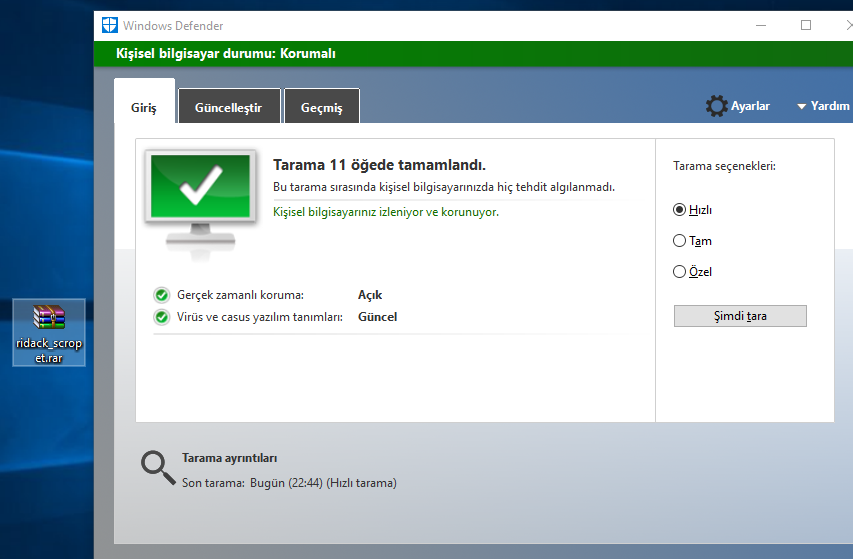Open the Geçmiş tab
Image resolution: width=853 pixels, height=559 pixels.
coord(322,106)
